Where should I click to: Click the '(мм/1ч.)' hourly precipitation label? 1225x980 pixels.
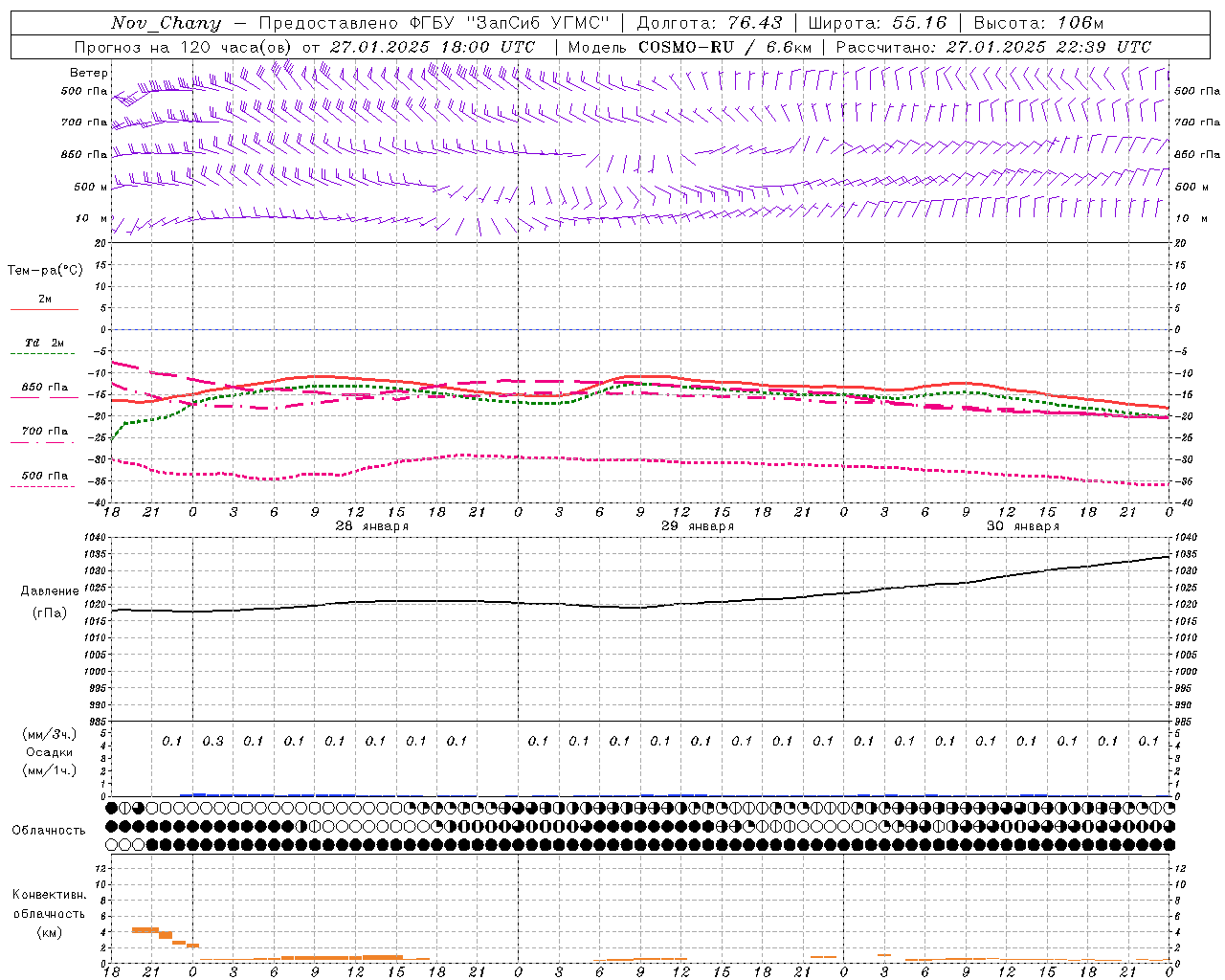pos(50,770)
